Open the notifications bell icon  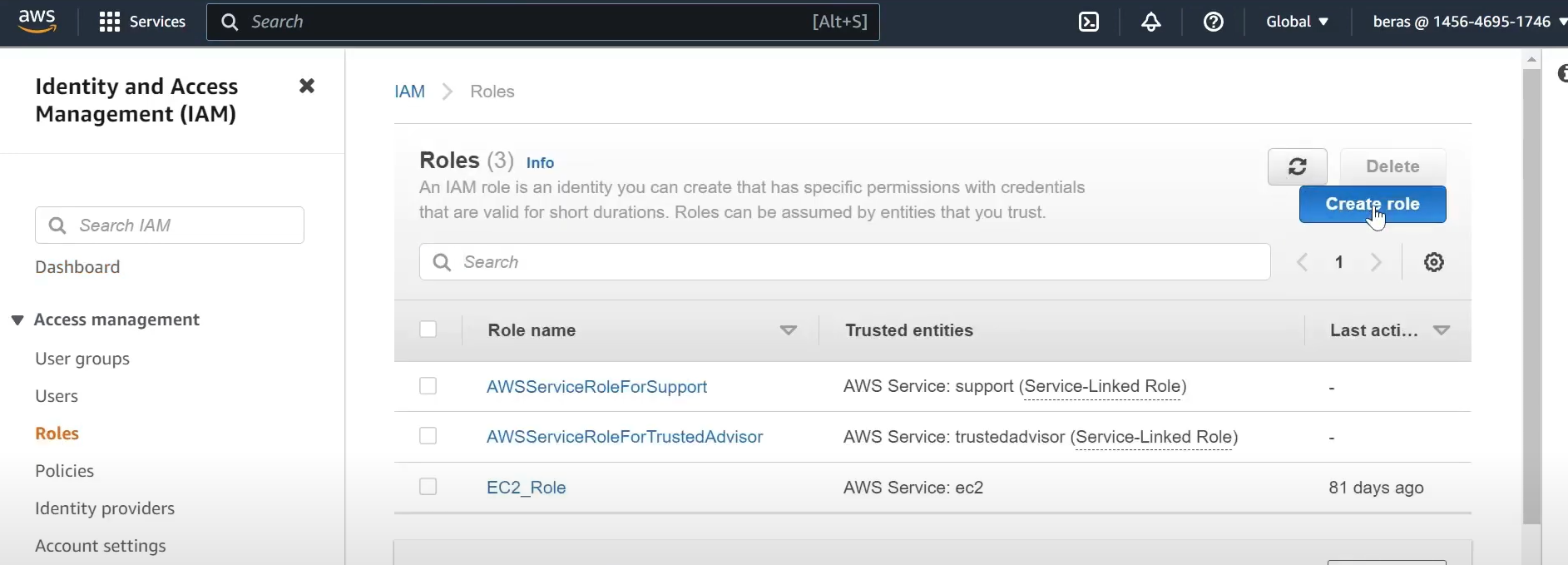[x=1151, y=22]
